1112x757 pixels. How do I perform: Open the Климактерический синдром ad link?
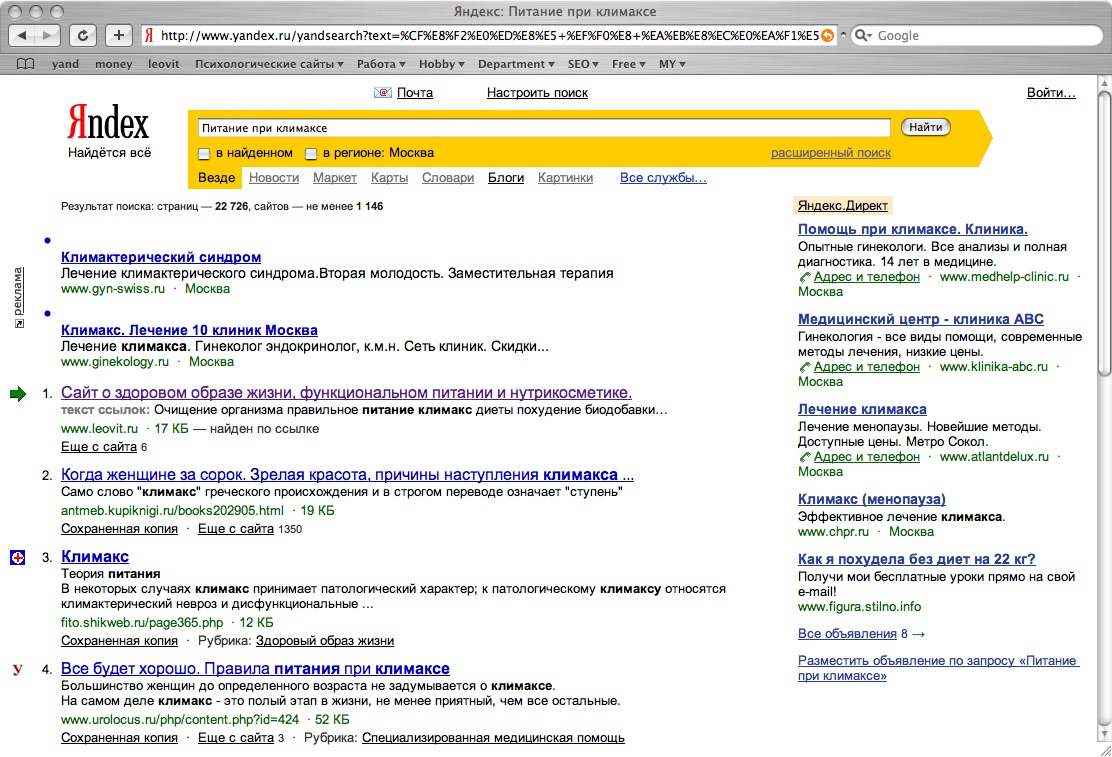[x=161, y=257]
